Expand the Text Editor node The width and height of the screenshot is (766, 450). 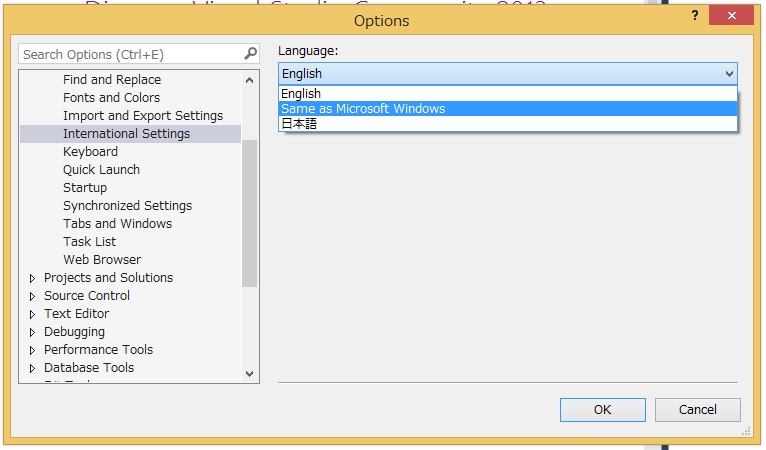pyautogui.click(x=32, y=314)
